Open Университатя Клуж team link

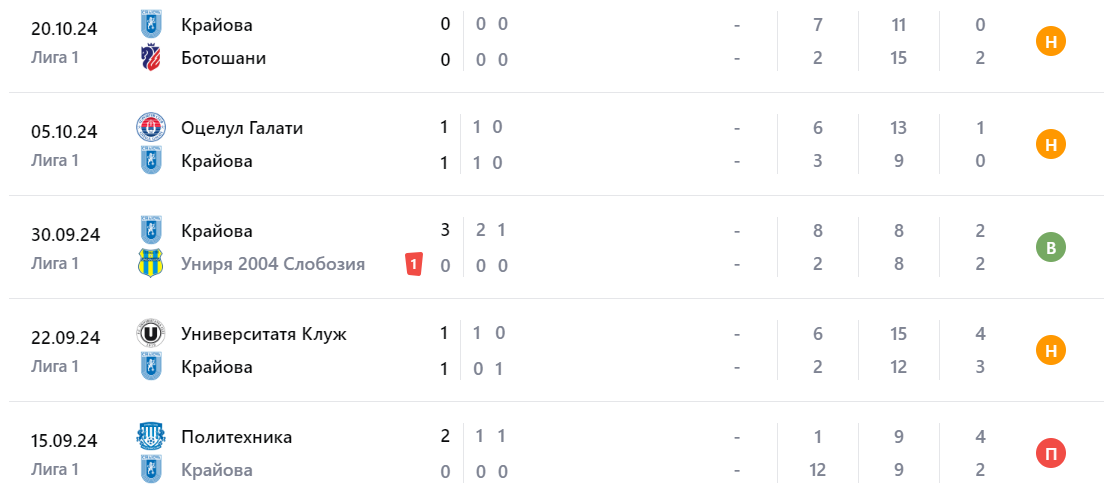coord(264,333)
